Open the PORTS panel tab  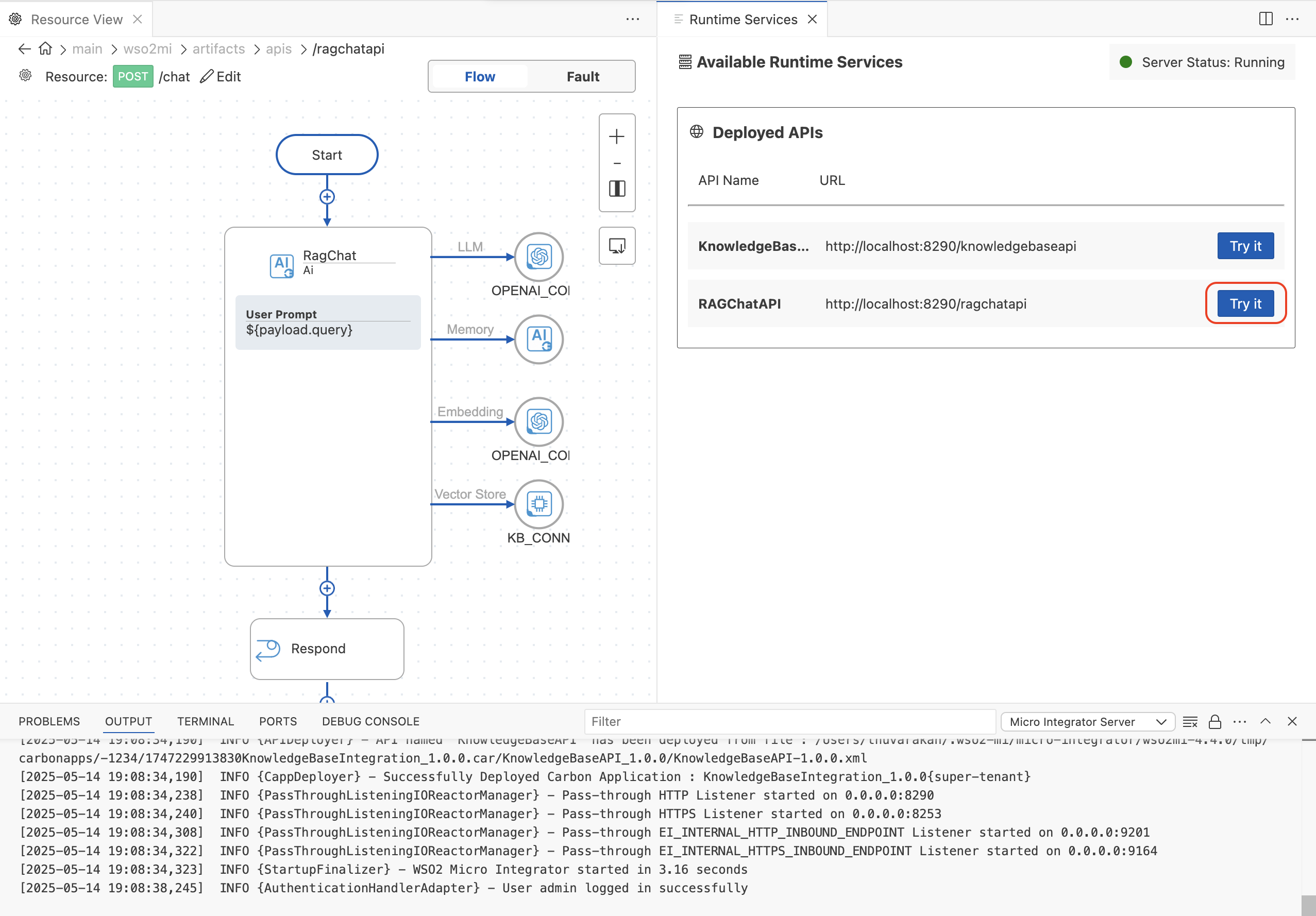pos(278,721)
